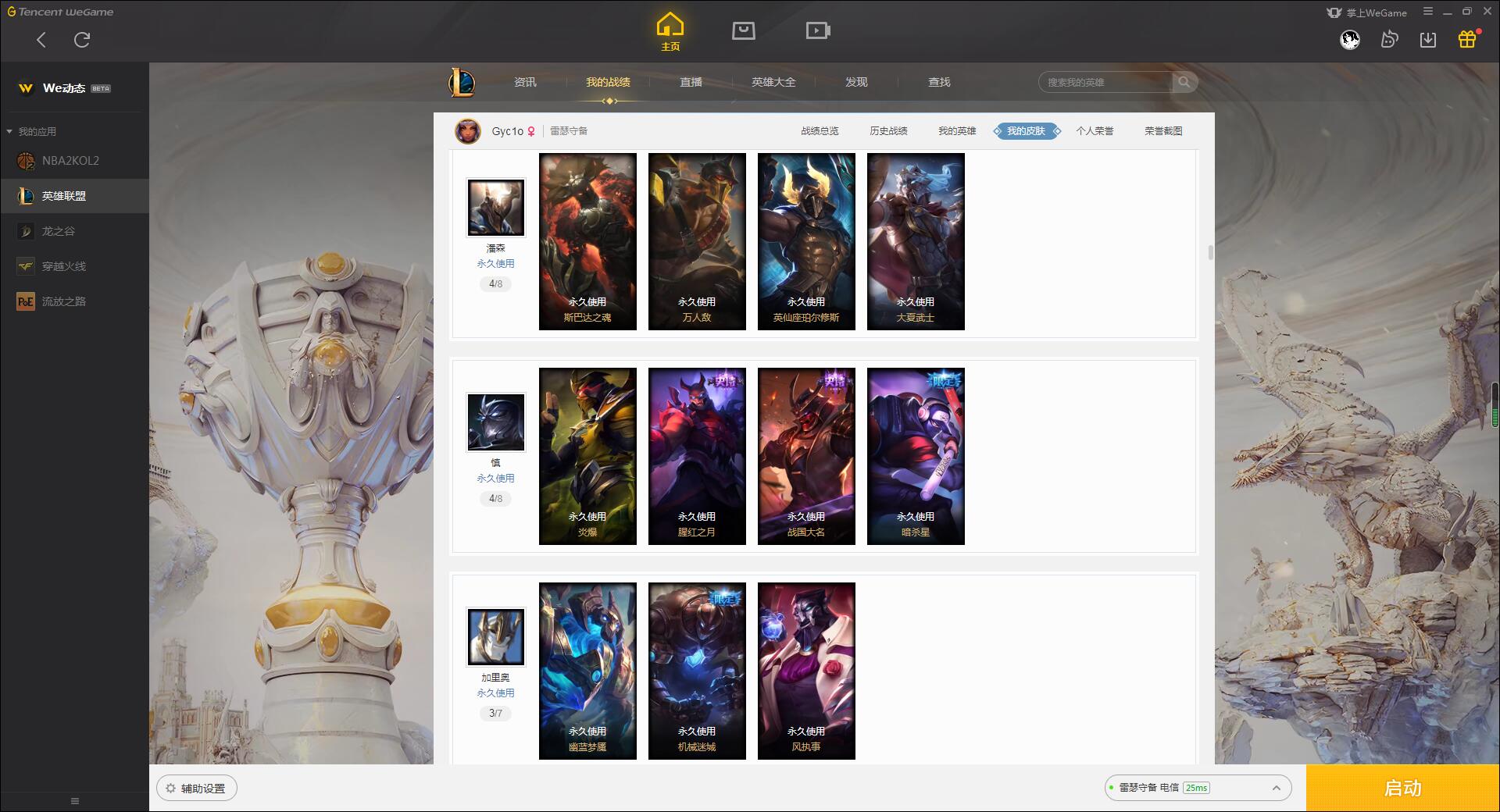
Task: Refresh the page with reload icon
Action: [x=82, y=40]
